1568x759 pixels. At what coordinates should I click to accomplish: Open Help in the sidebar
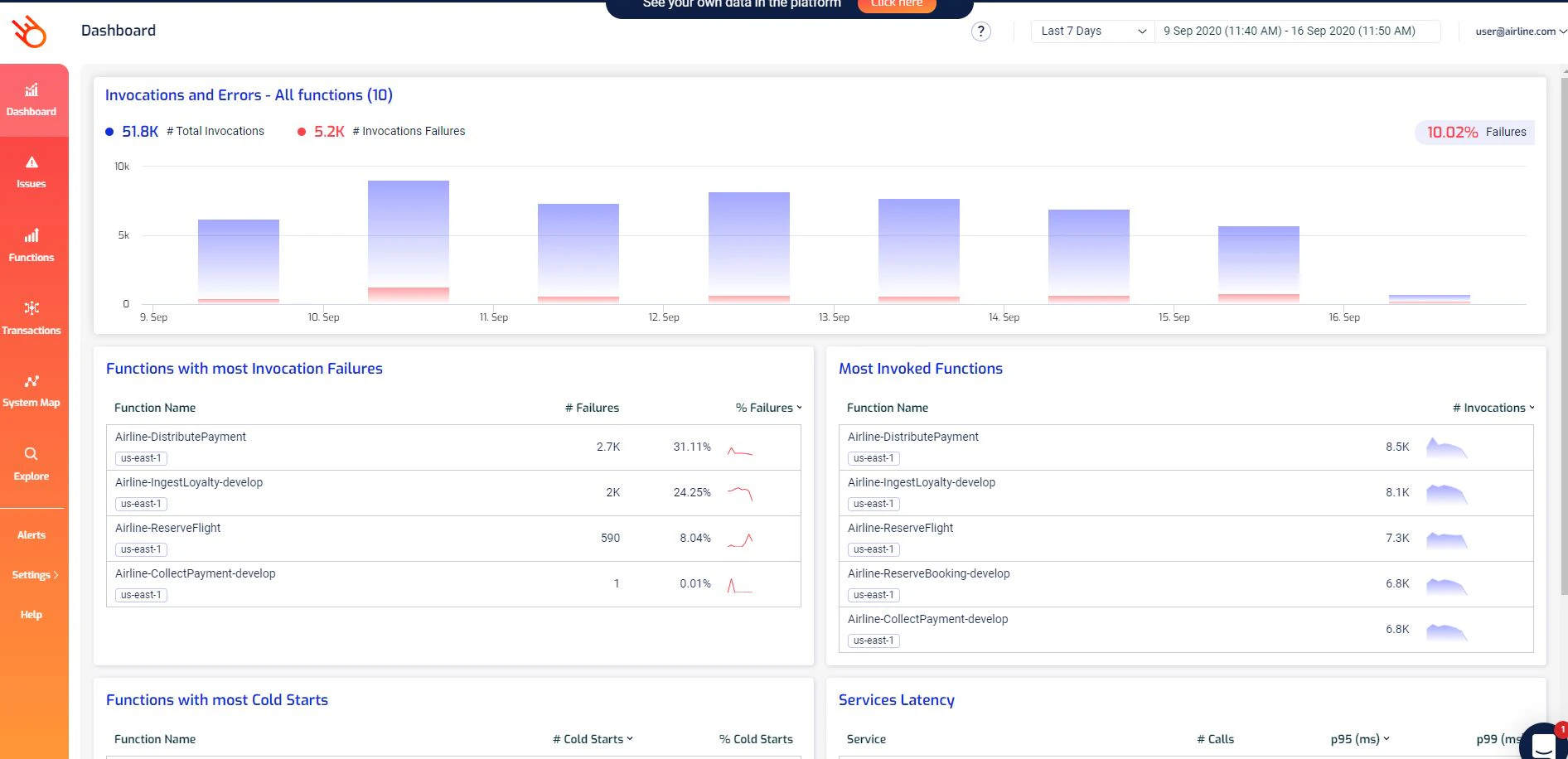pos(31,615)
